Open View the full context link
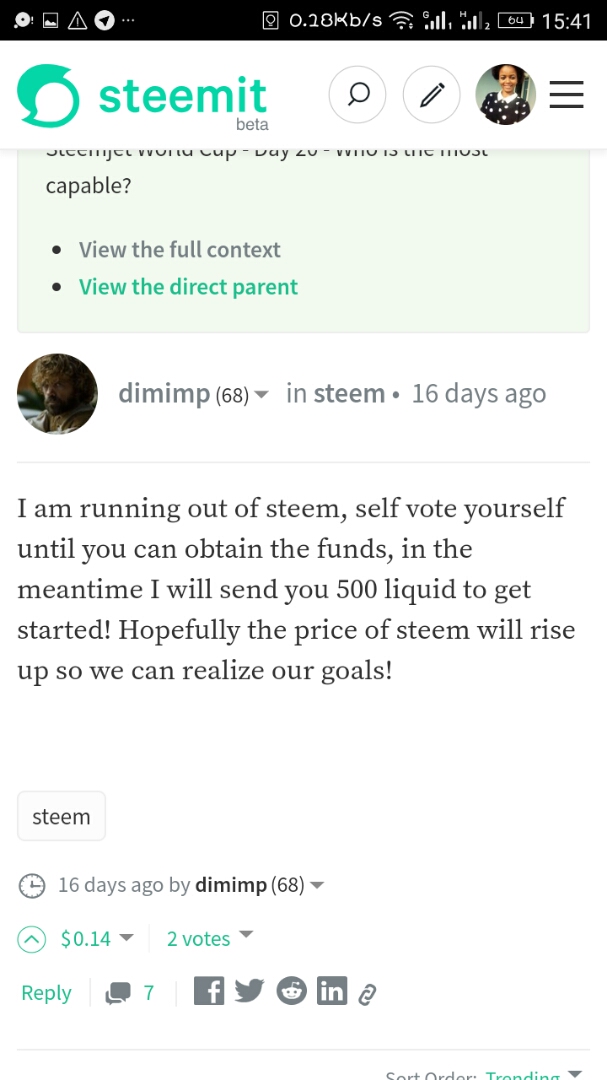This screenshot has width=607, height=1080. pos(180,249)
